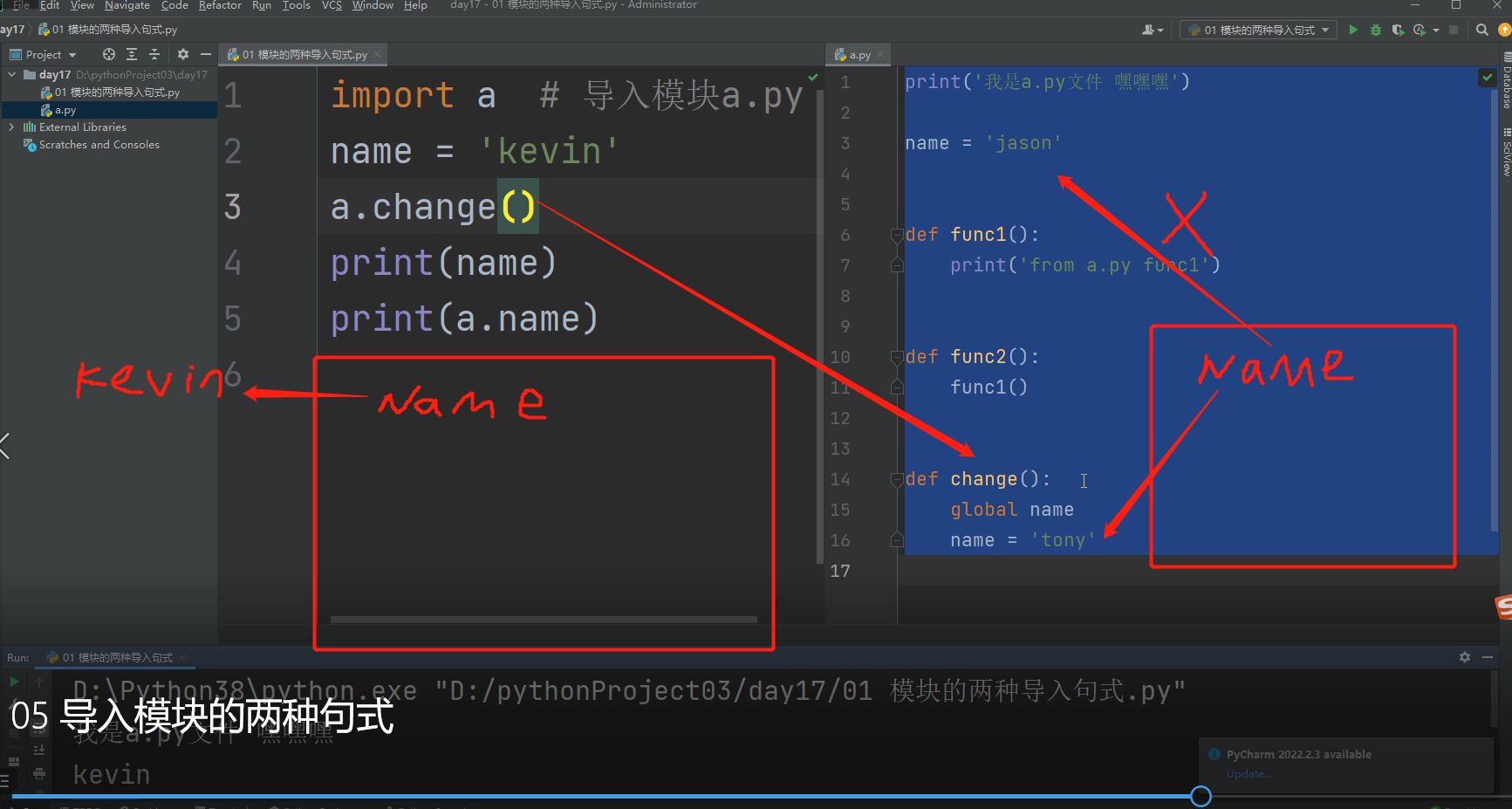Open Project panel gear options
Viewport: 1512px width, 809px height.
[183, 54]
